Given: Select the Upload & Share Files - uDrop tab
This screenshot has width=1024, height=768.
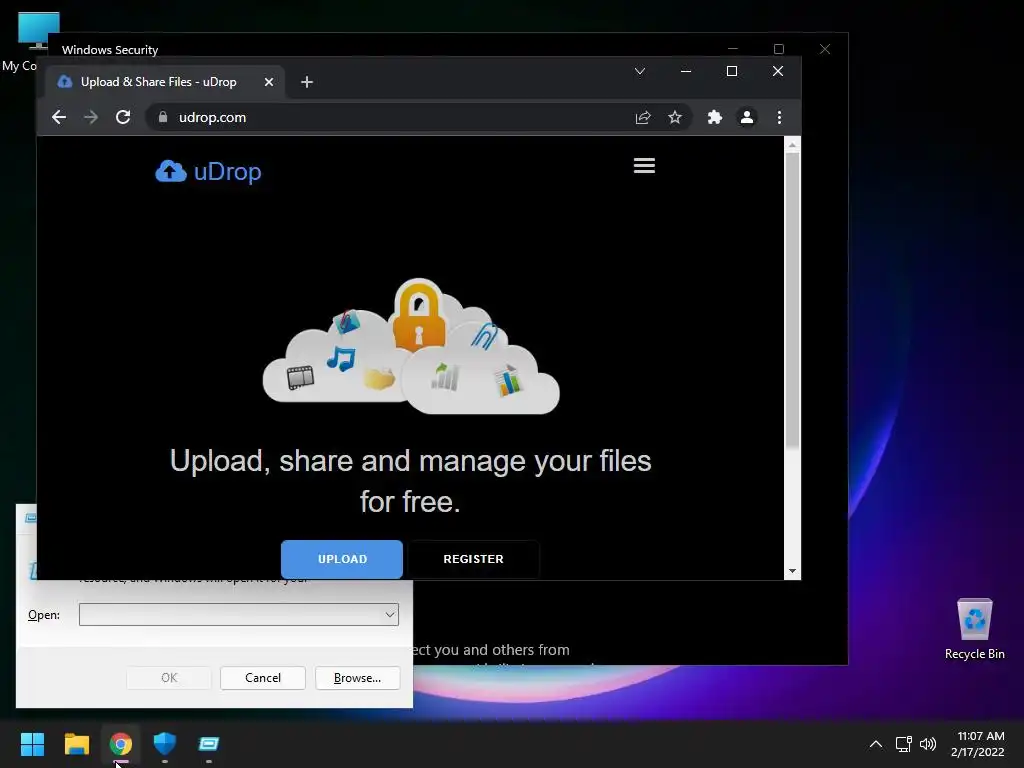Looking at the screenshot, I should pos(165,82).
